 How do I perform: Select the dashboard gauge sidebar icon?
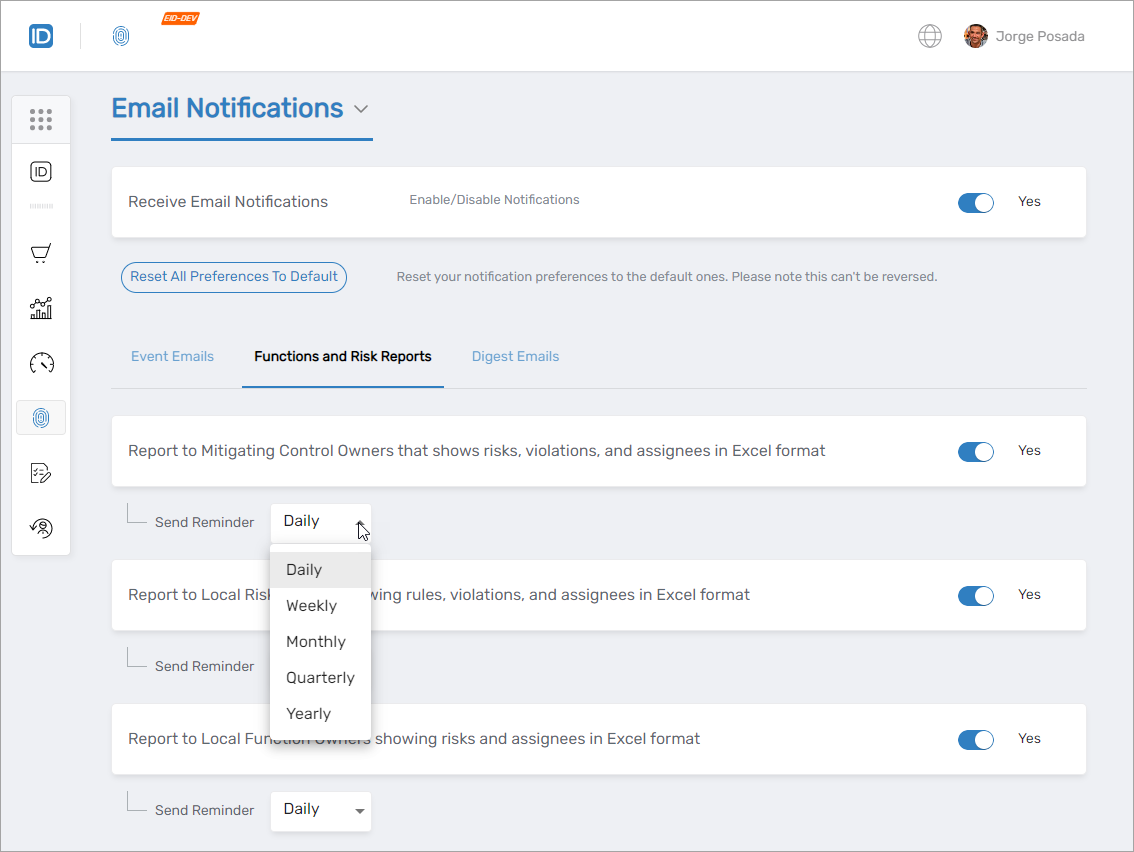pos(41,363)
